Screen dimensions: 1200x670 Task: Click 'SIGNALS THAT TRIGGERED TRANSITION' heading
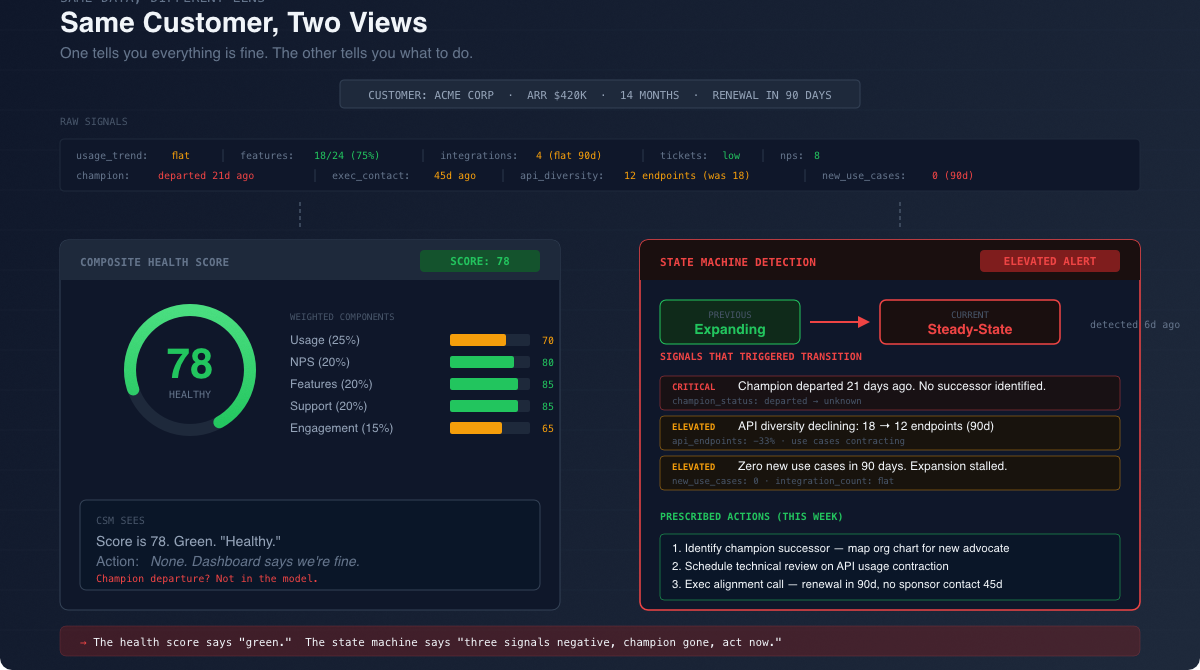click(761, 356)
